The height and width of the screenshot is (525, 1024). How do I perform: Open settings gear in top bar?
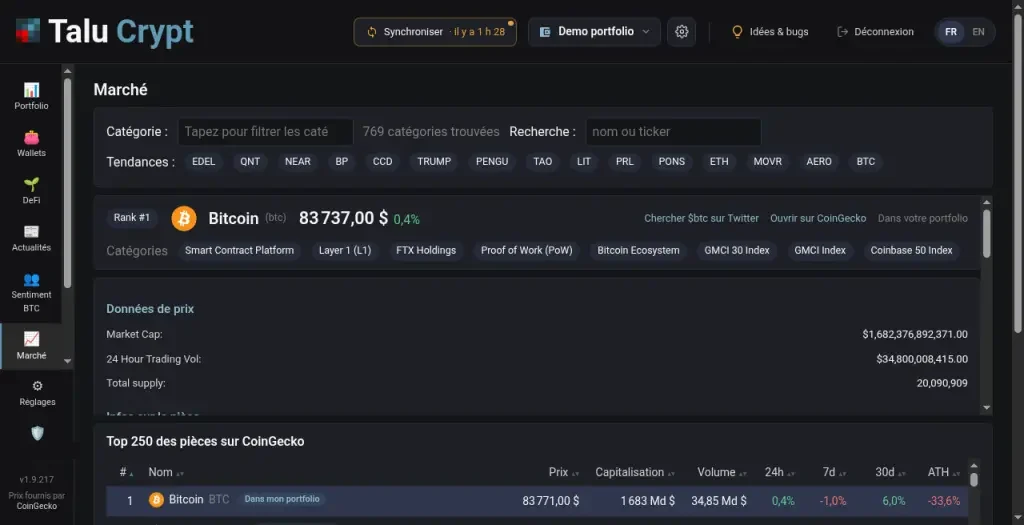pyautogui.click(x=681, y=31)
